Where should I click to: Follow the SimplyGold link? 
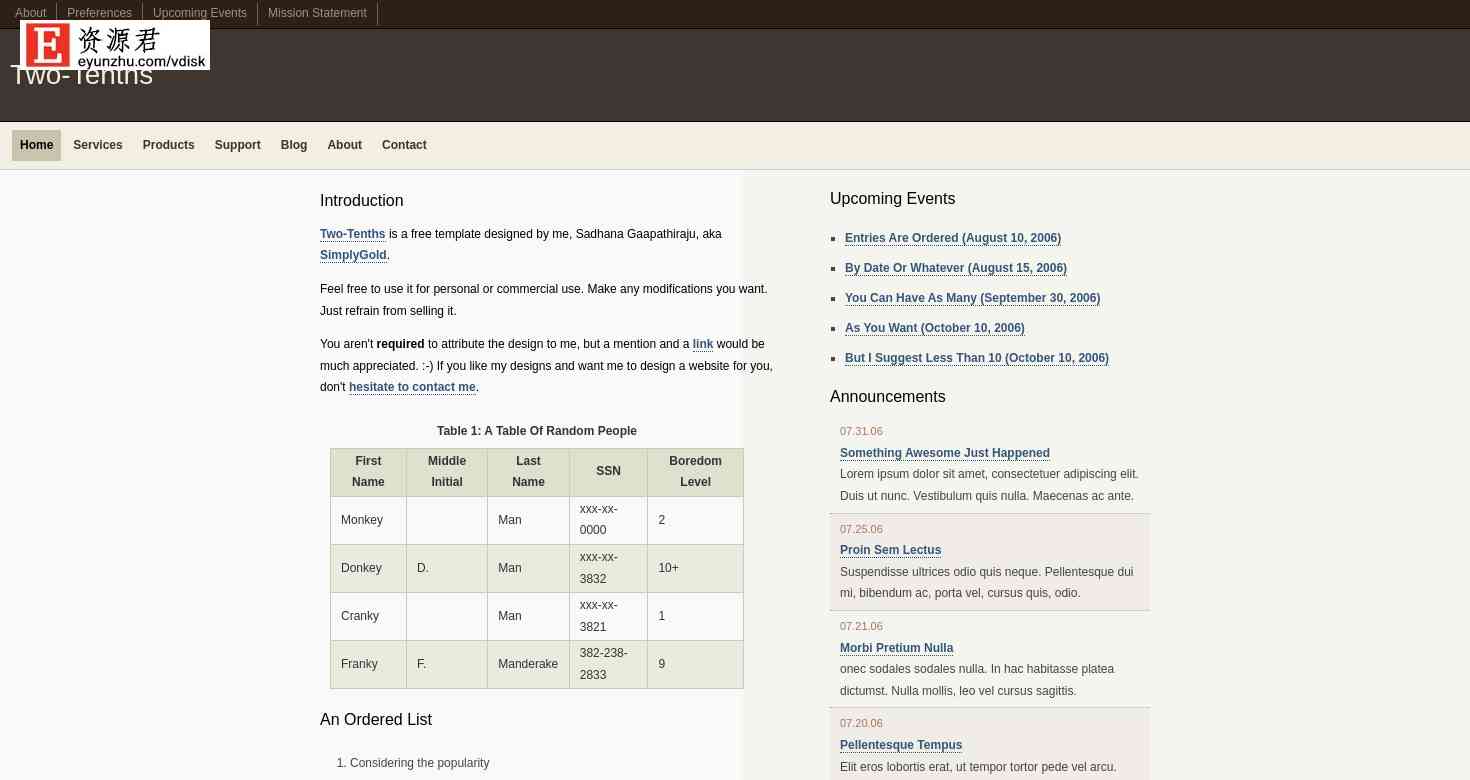click(353, 255)
